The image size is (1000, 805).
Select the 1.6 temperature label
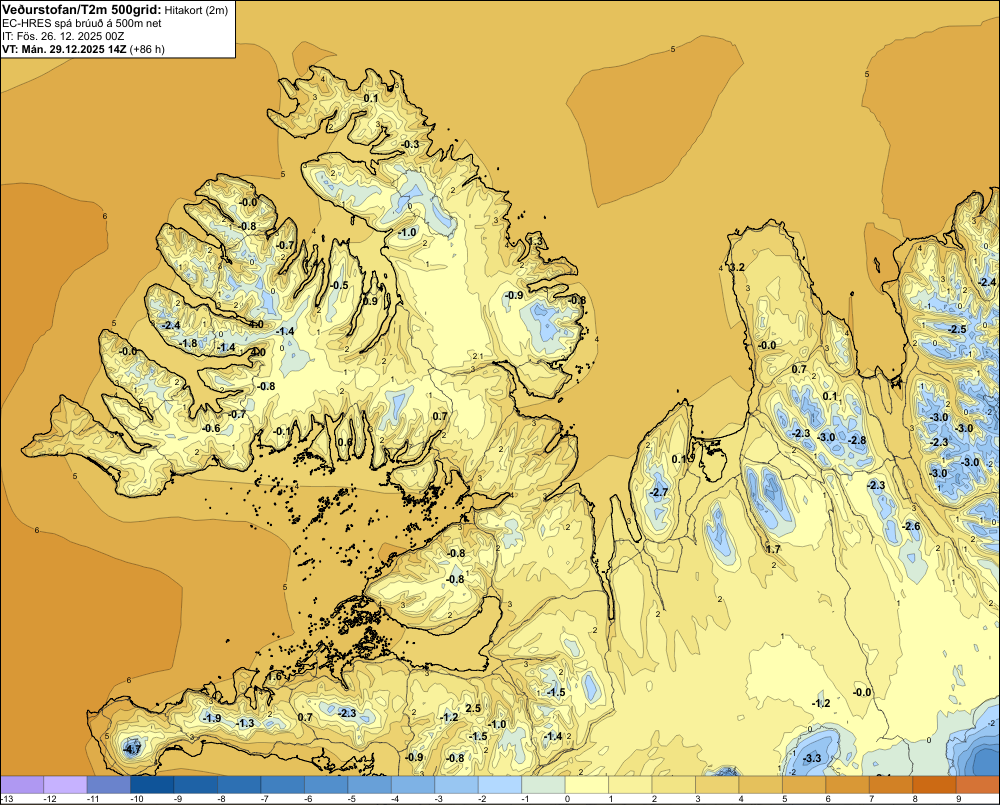pos(275,677)
